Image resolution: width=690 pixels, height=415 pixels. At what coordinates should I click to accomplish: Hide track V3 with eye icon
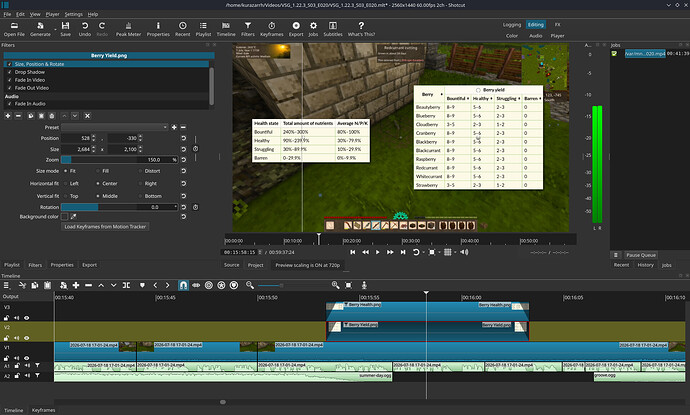point(26,318)
